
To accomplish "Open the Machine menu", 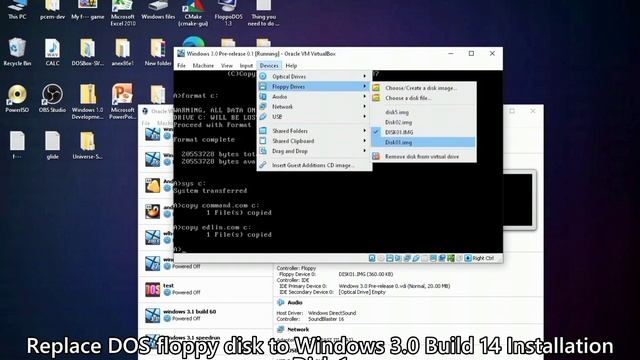I will (x=203, y=66).
